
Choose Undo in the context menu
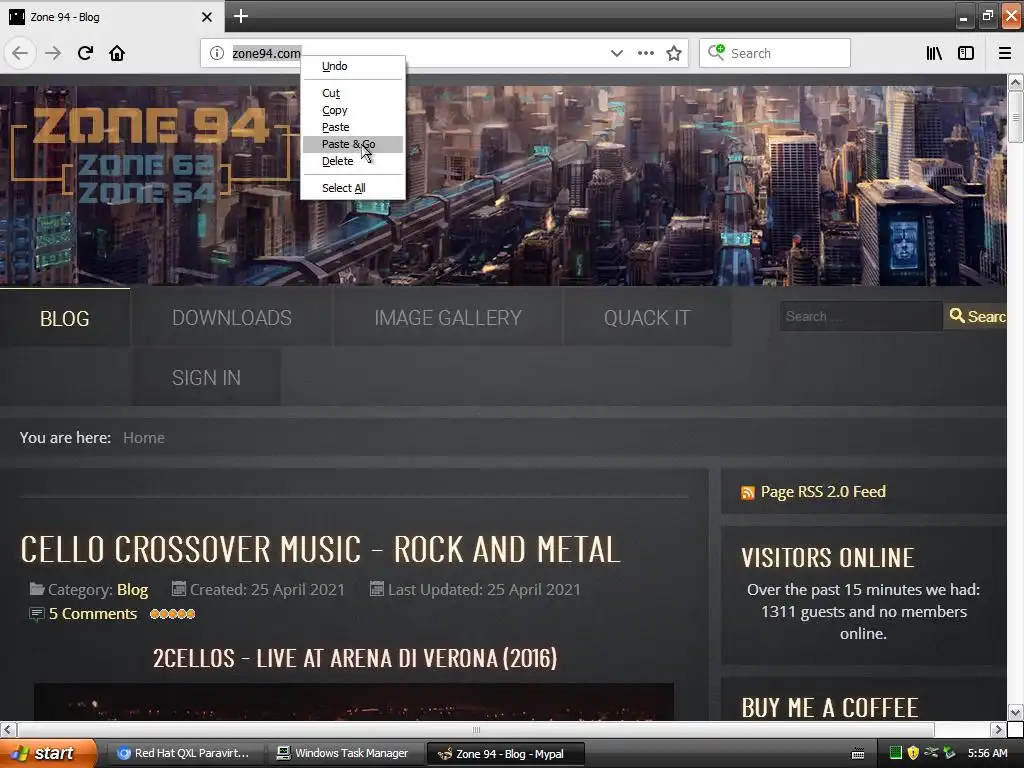pos(353,66)
